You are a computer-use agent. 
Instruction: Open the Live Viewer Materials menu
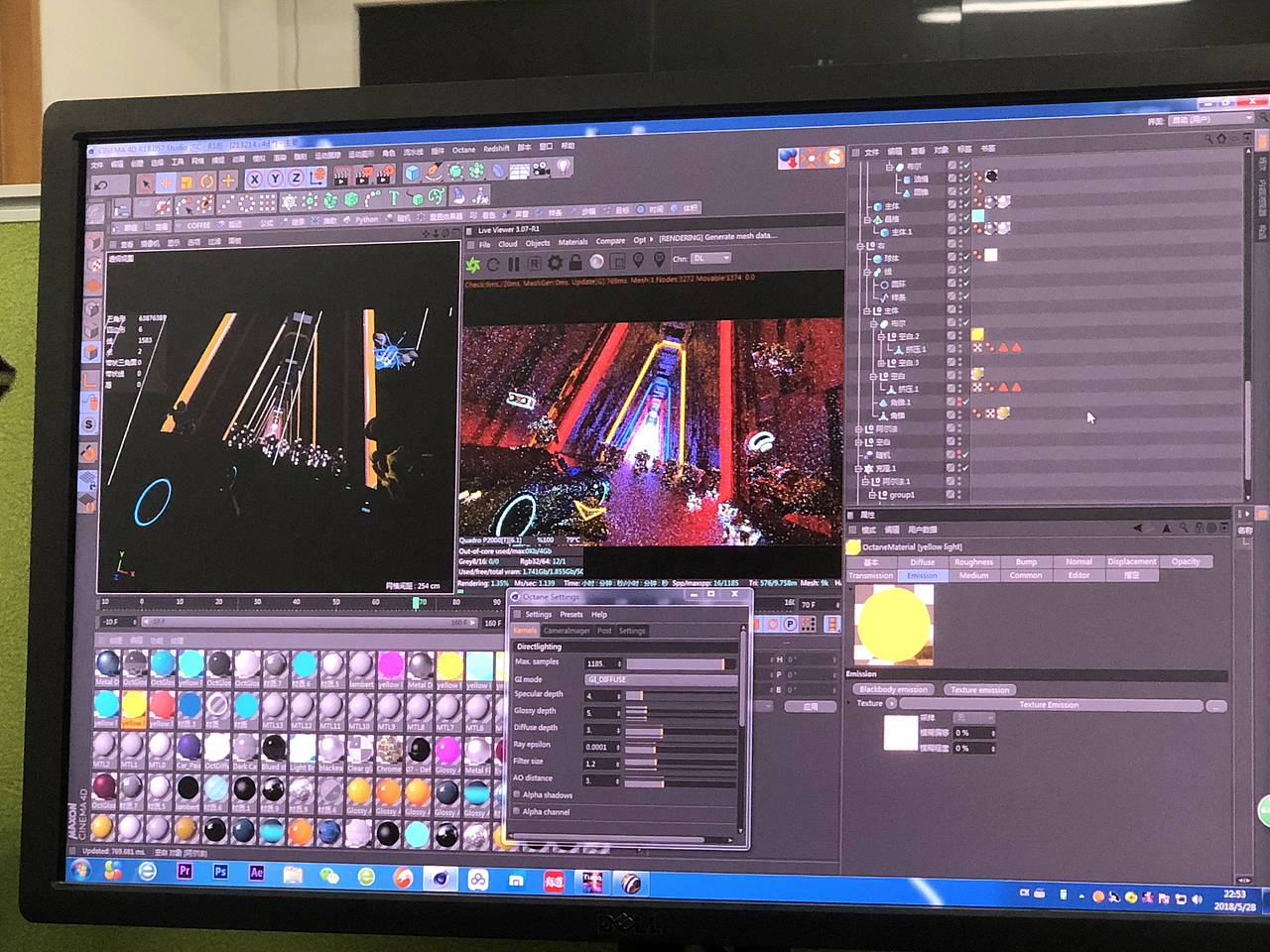click(x=572, y=242)
